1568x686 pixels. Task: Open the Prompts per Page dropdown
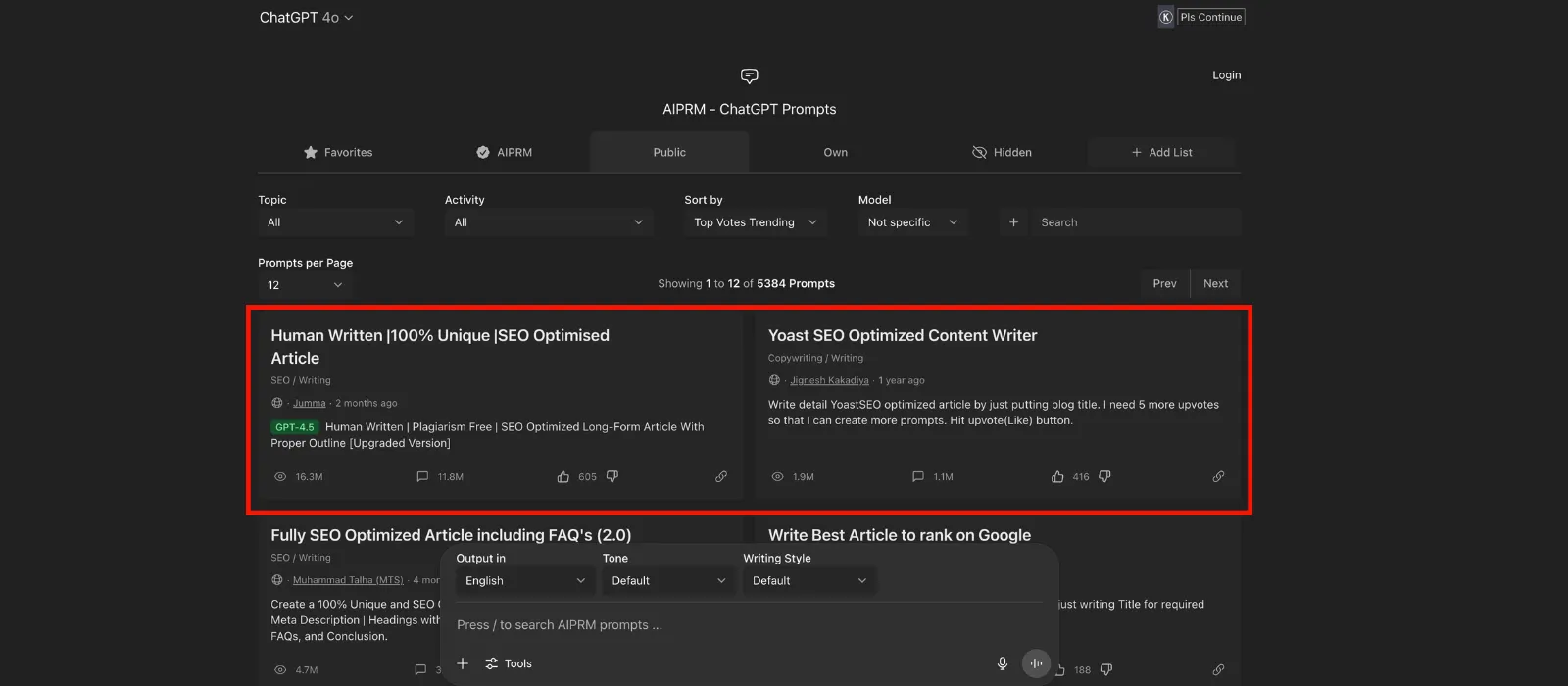305,285
